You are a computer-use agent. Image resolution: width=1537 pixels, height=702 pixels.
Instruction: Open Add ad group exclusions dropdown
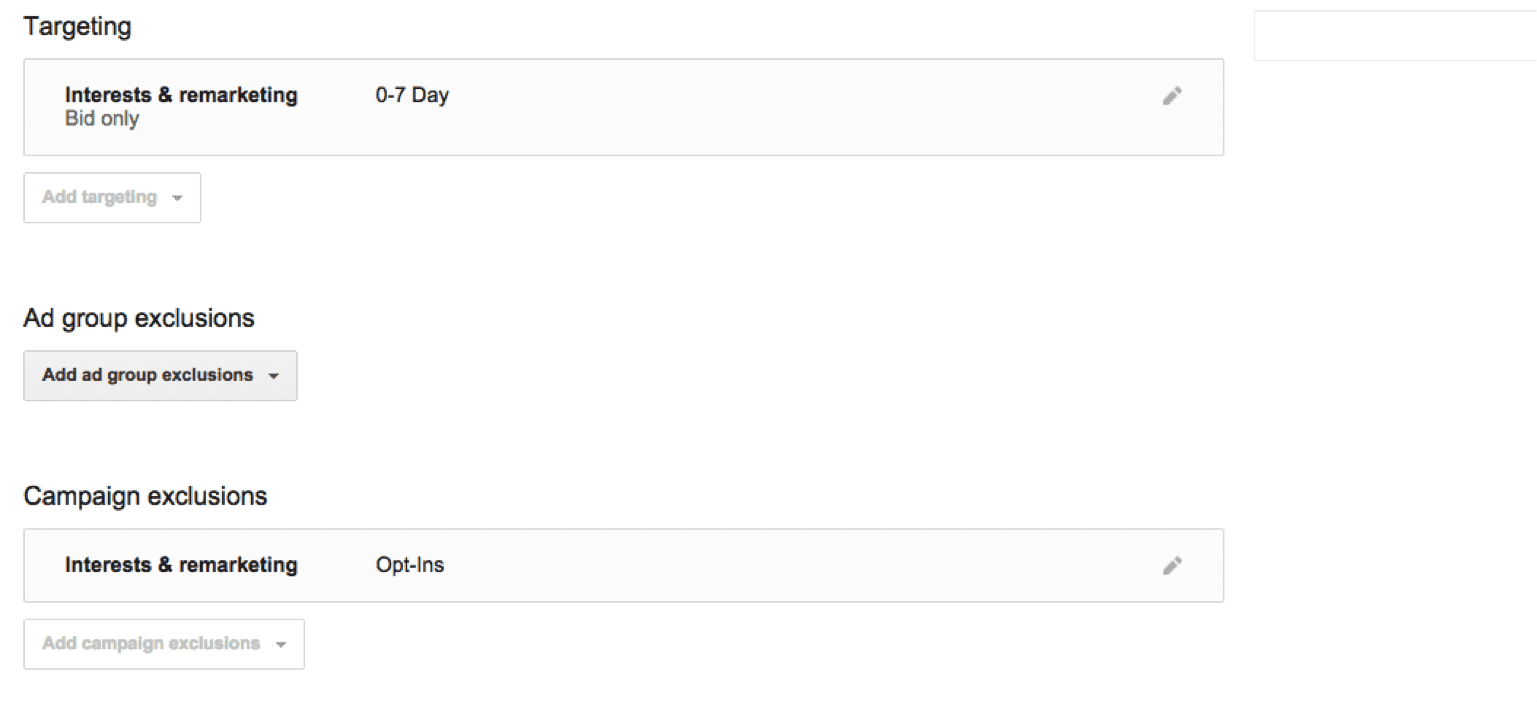(148, 375)
